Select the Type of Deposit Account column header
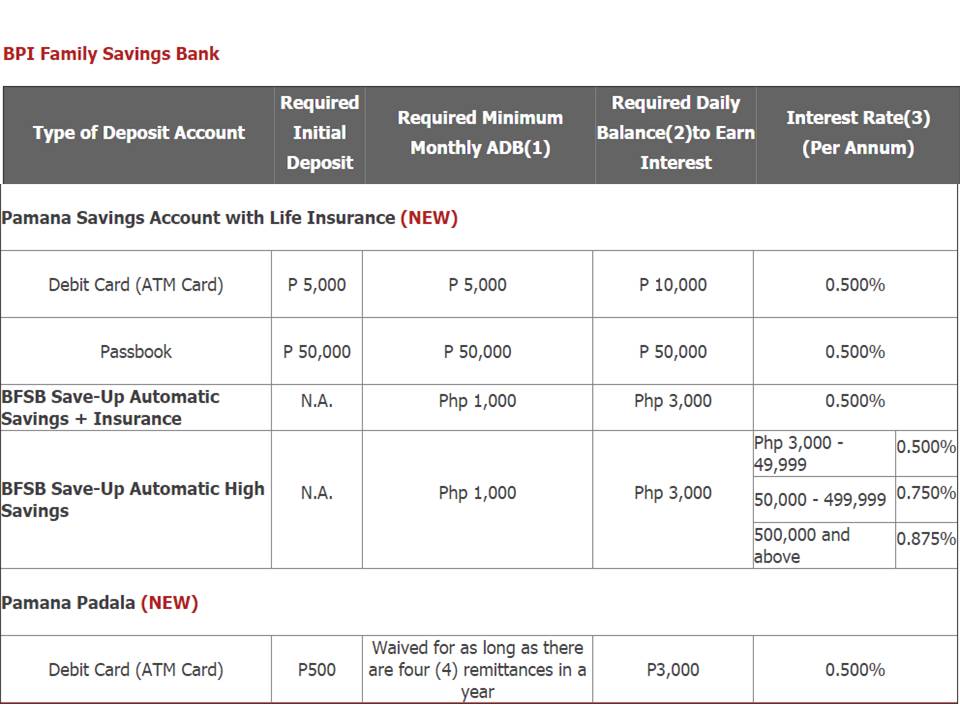The image size is (960, 720). (139, 133)
